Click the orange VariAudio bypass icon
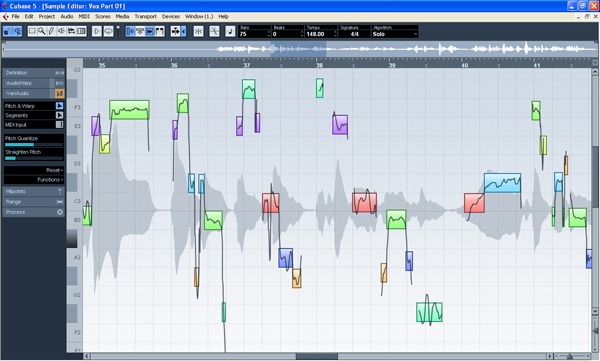The width and height of the screenshot is (600, 361). pyautogui.click(x=59, y=93)
